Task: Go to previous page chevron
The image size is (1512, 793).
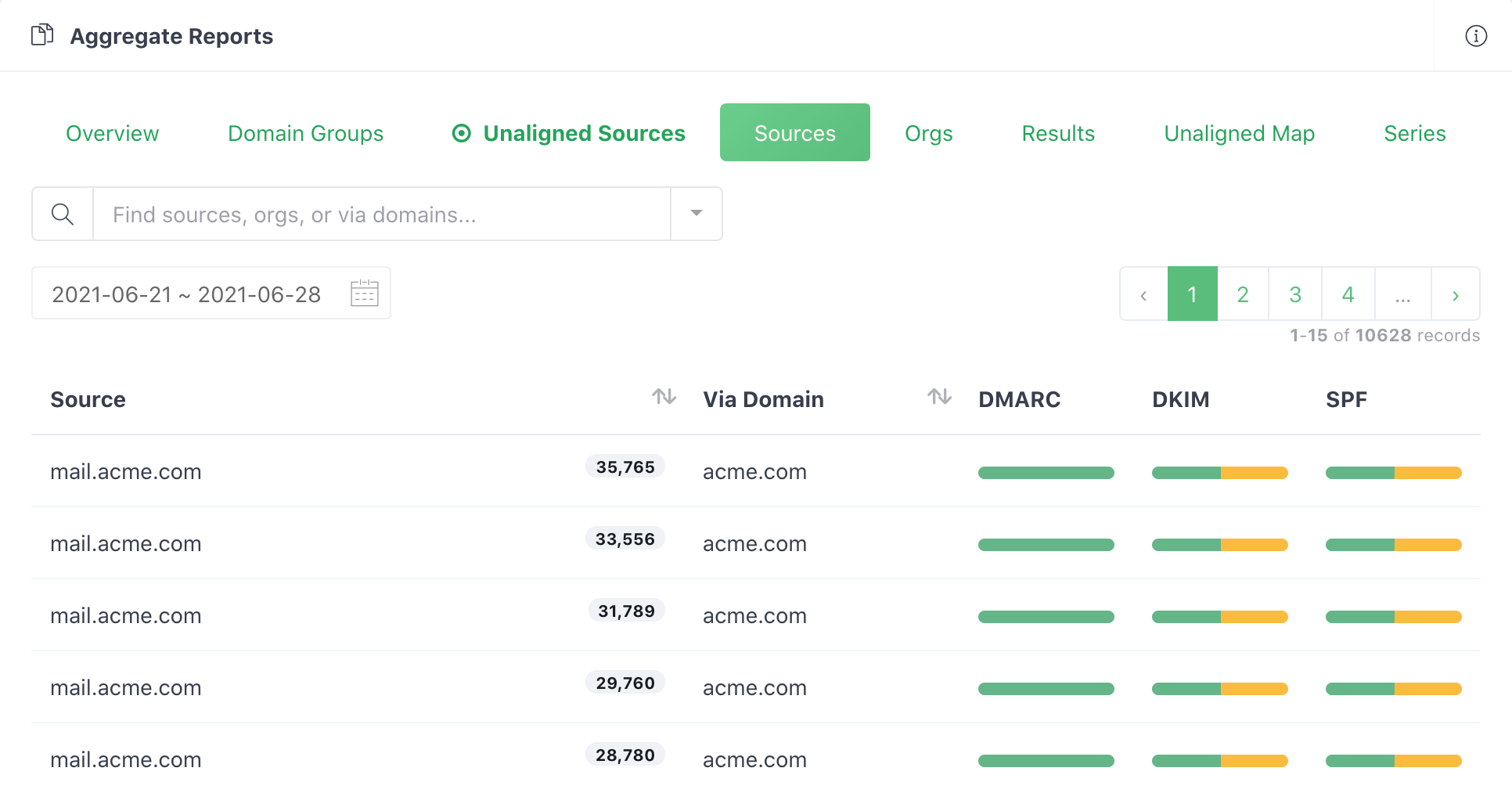Action: pos(1143,294)
